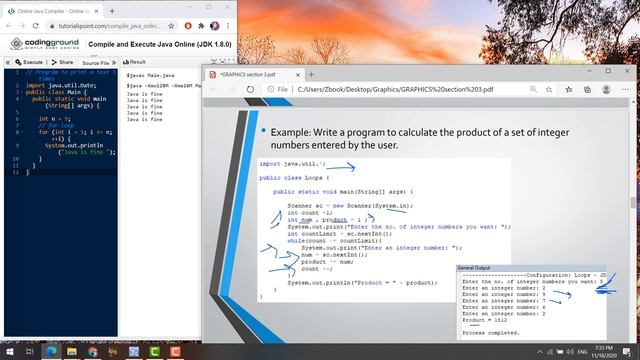Bookmark the tutorialspoint page with star icon
Image resolution: width=640 pixels, height=360 pixels.
point(171,26)
